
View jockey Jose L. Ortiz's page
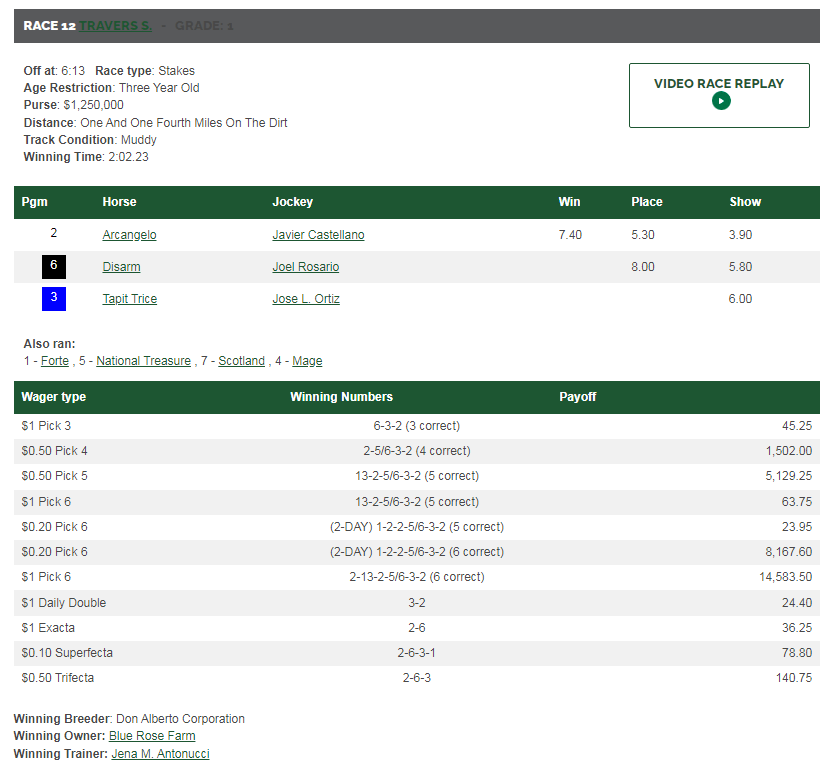click(306, 299)
